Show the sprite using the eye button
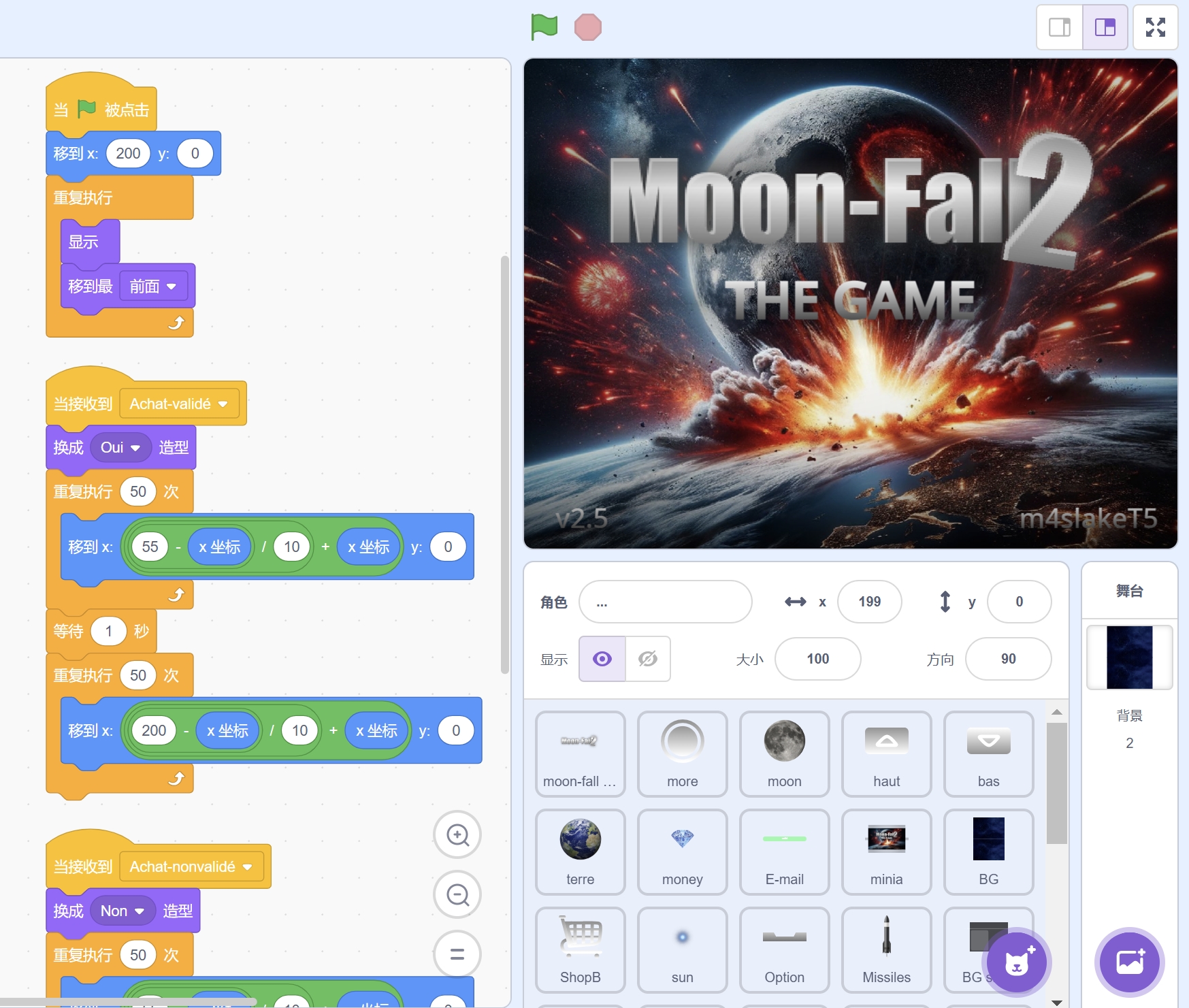The width and height of the screenshot is (1189, 1008). tap(602, 659)
